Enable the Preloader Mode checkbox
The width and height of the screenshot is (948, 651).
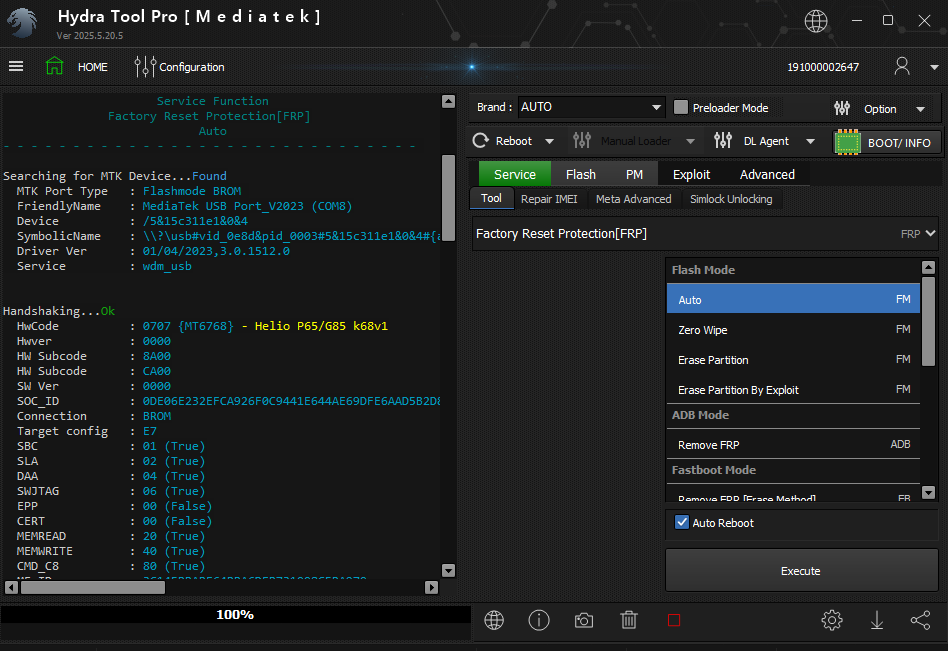681,108
